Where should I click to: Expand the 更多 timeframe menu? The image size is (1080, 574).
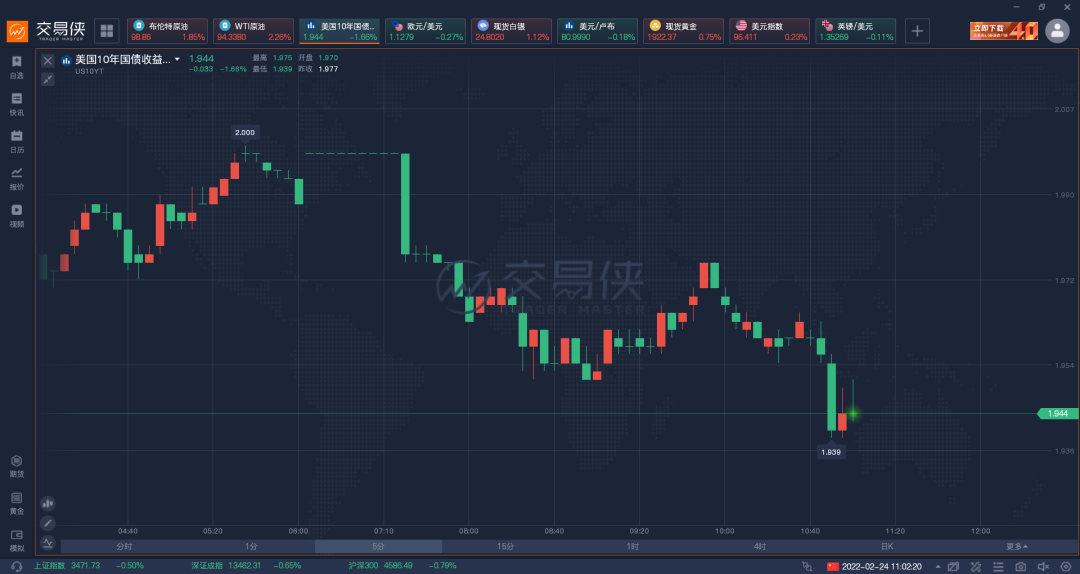click(1017, 546)
